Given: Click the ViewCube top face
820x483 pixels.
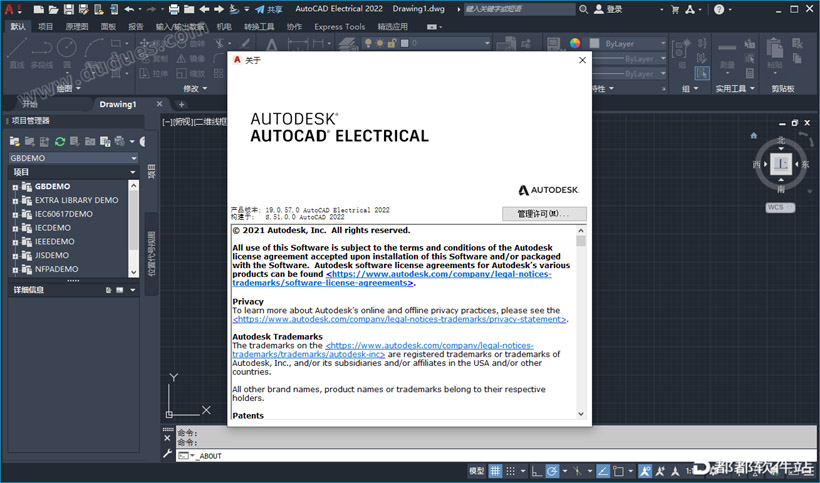Looking at the screenshot, I should click(781, 164).
